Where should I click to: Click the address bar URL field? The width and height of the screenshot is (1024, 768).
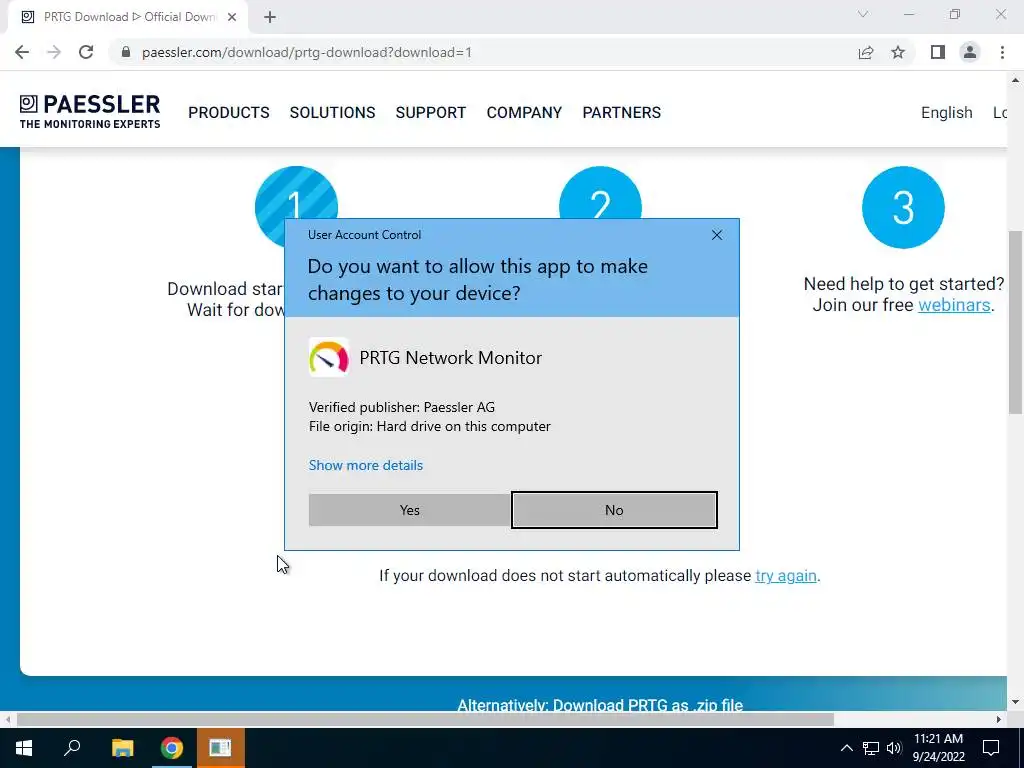[x=483, y=52]
